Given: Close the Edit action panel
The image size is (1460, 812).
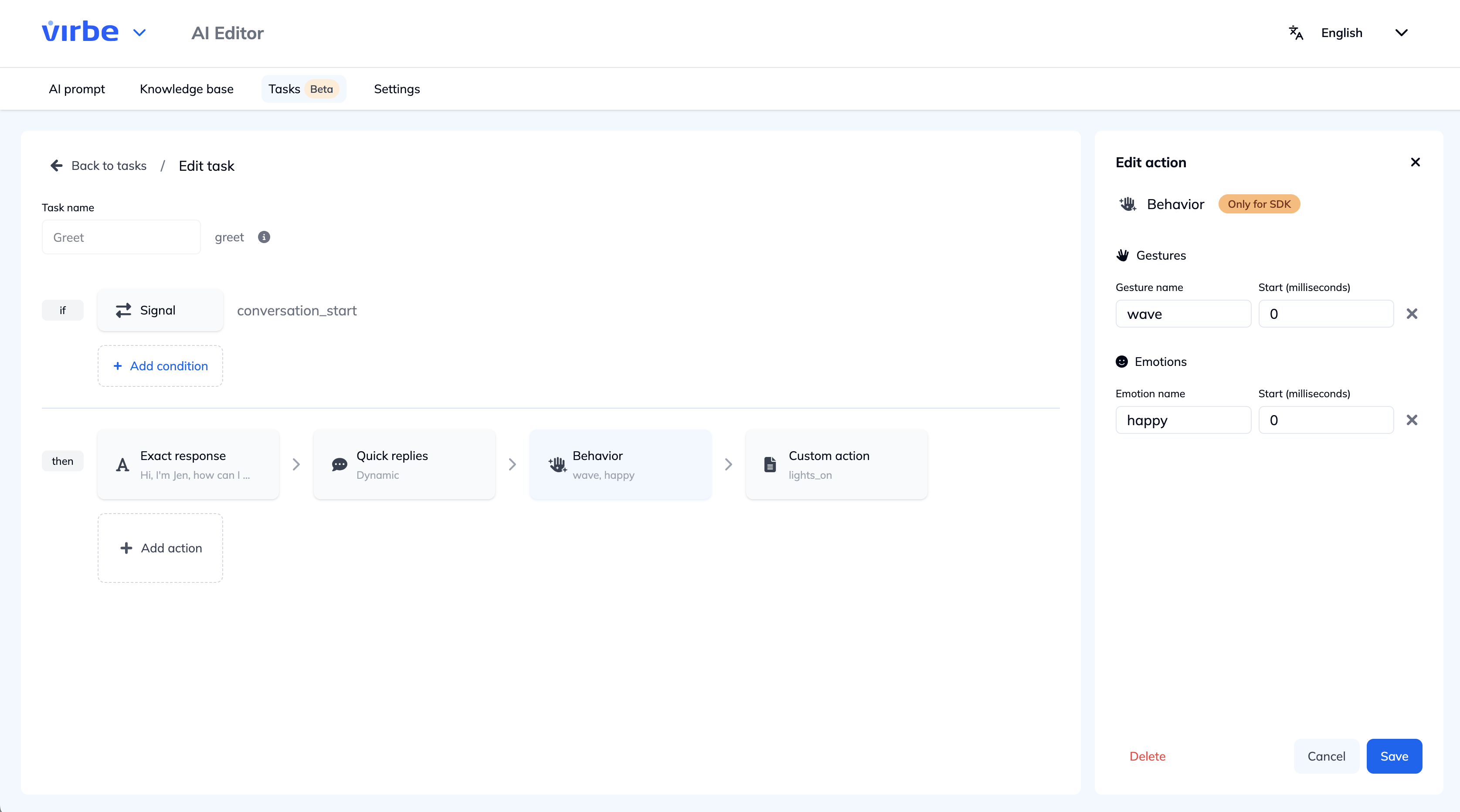Looking at the screenshot, I should [1415, 162].
